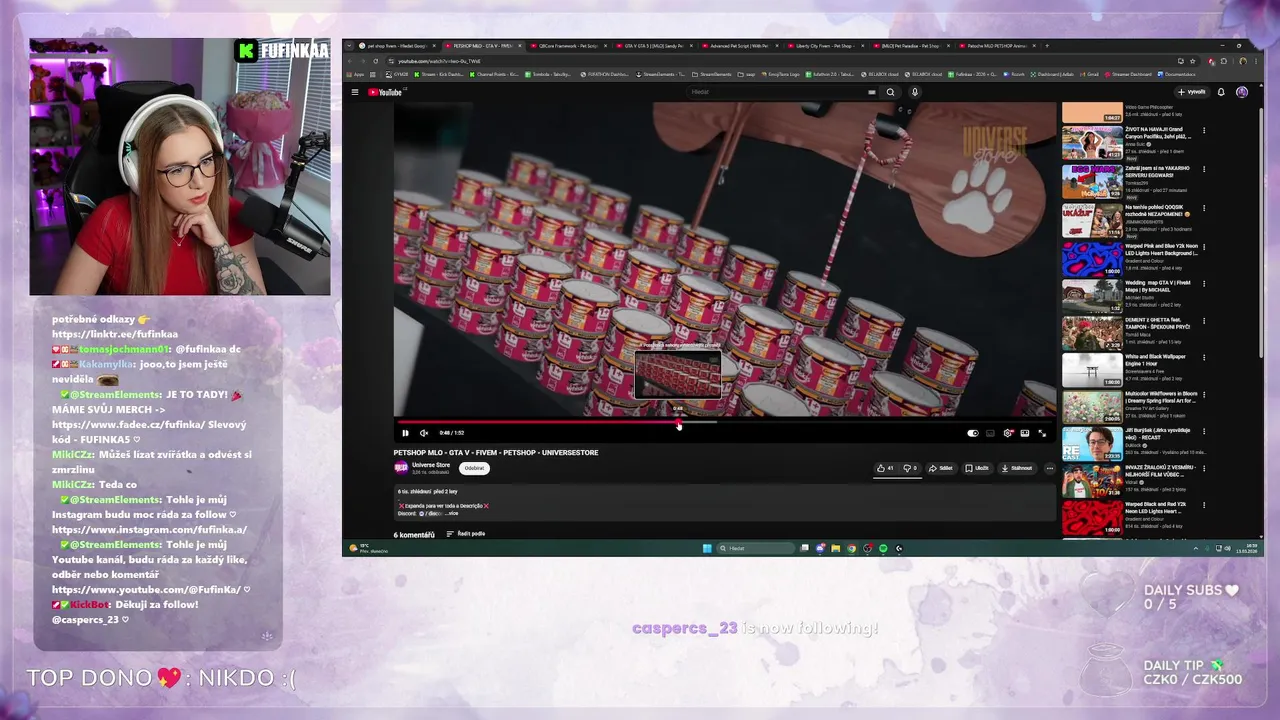Screen dimensions: 1280x720
Task: Dislike the video with thumbs down
Action: pyautogui.click(x=910, y=468)
